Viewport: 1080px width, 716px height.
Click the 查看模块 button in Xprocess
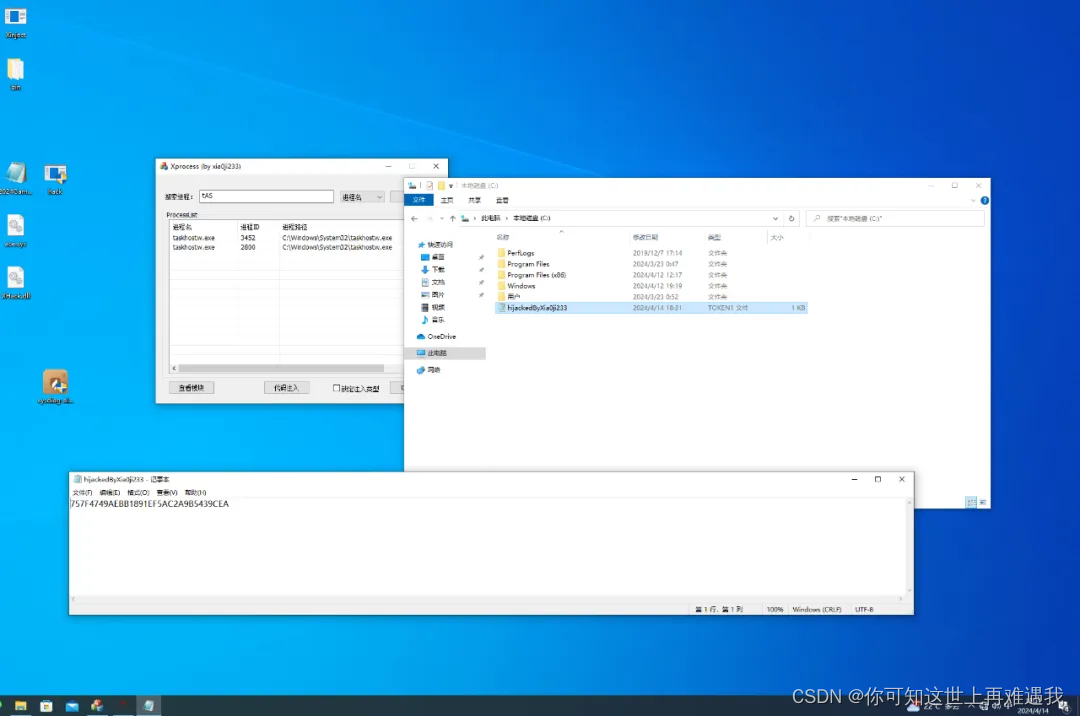pyautogui.click(x=191, y=388)
